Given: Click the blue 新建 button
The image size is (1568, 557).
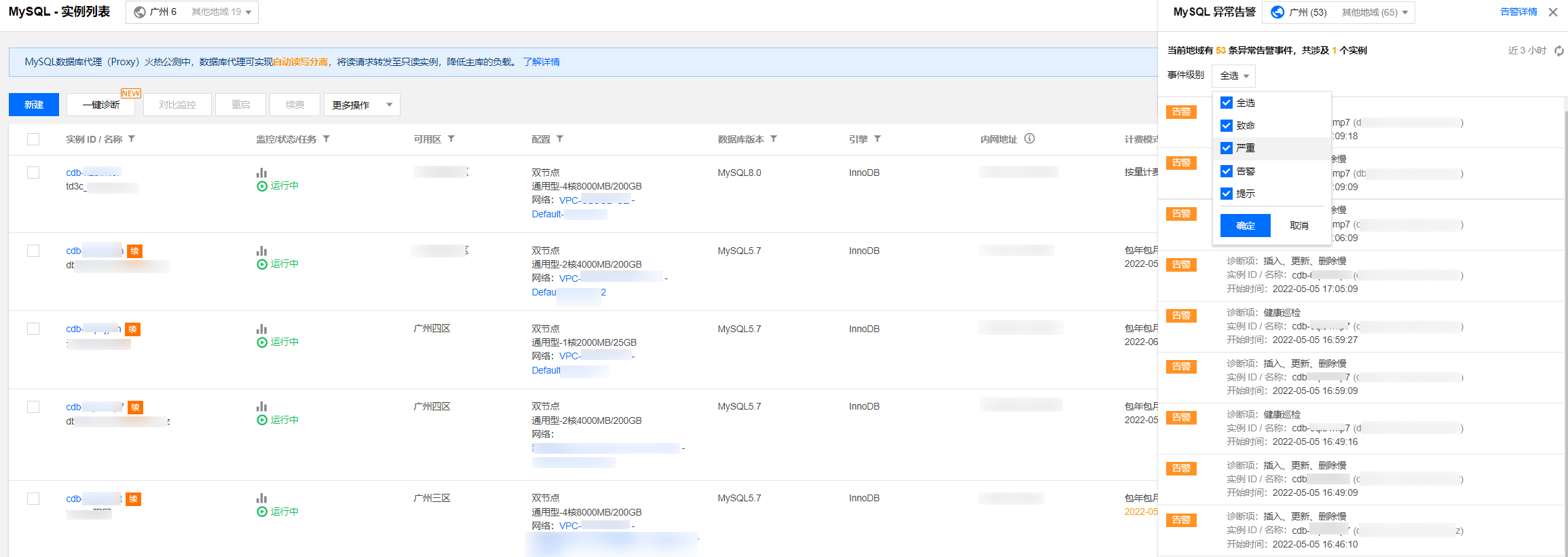Looking at the screenshot, I should click(34, 105).
